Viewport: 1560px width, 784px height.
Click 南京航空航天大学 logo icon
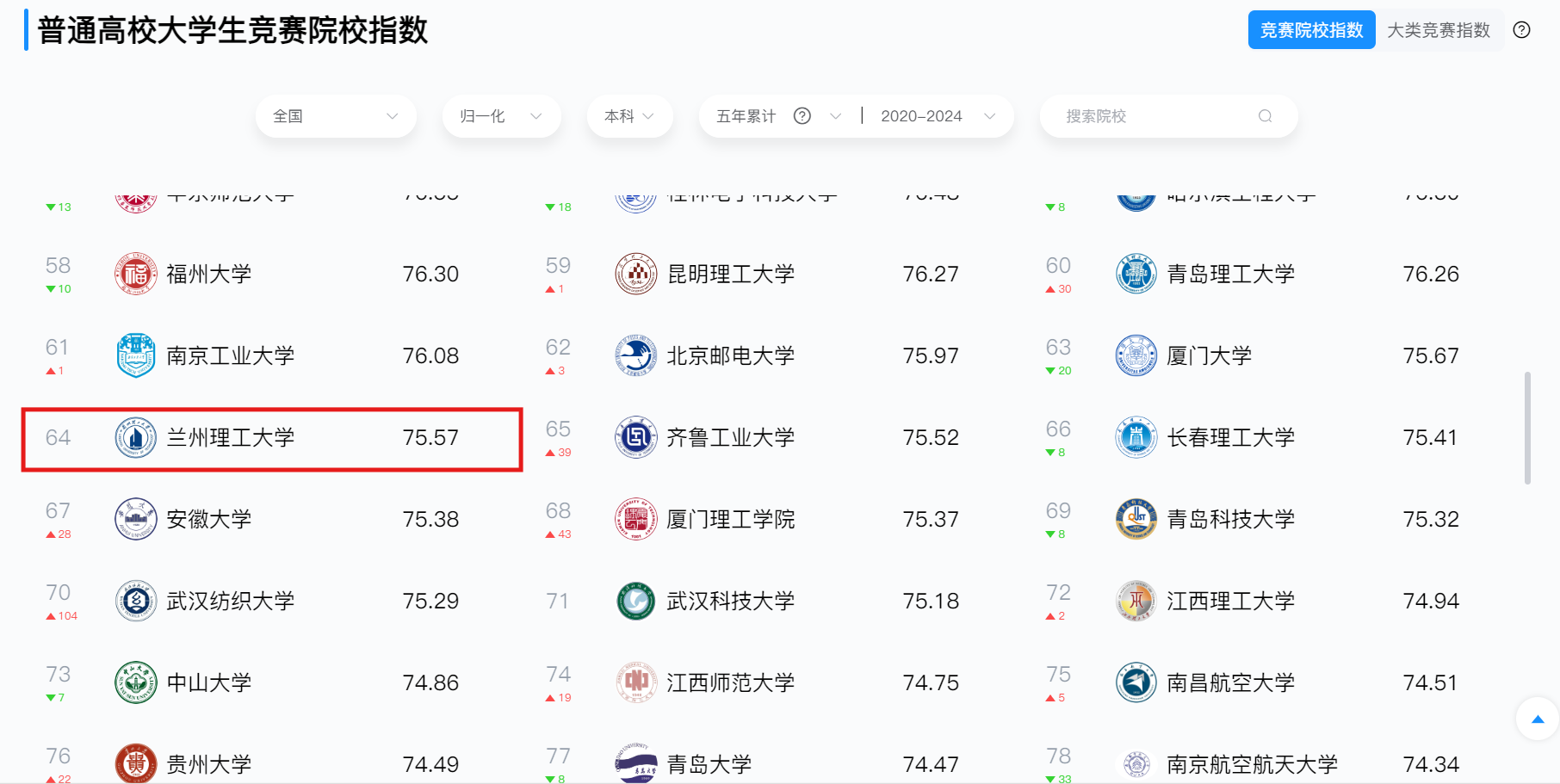(x=1136, y=763)
